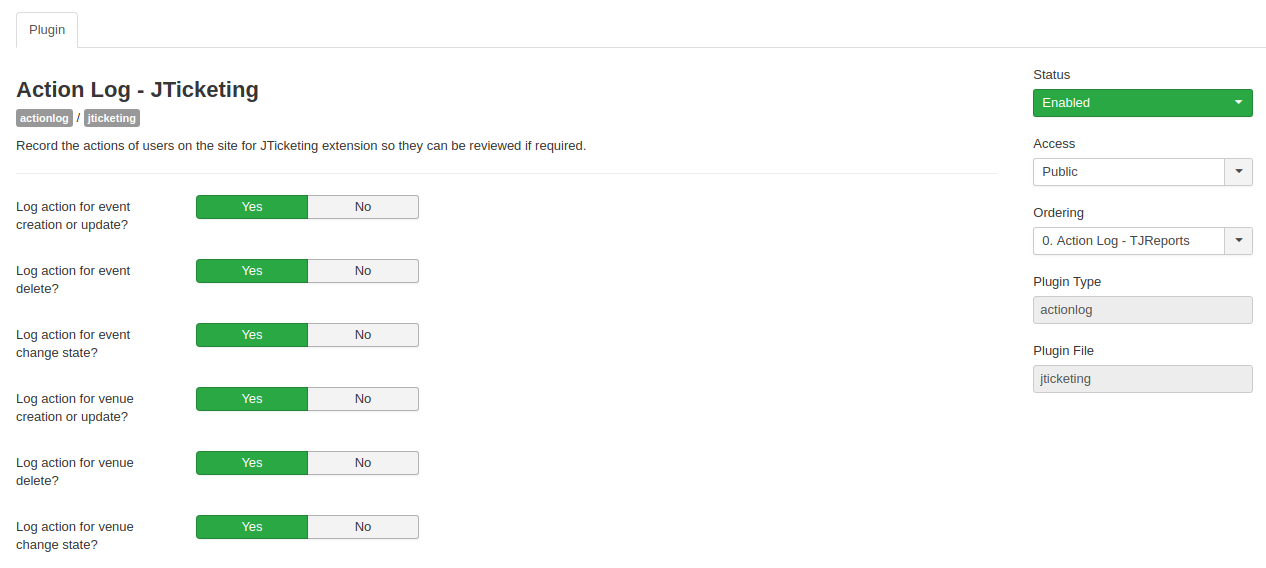1266x568 pixels.
Task: Click the Plugin Type field
Action: point(1142,310)
